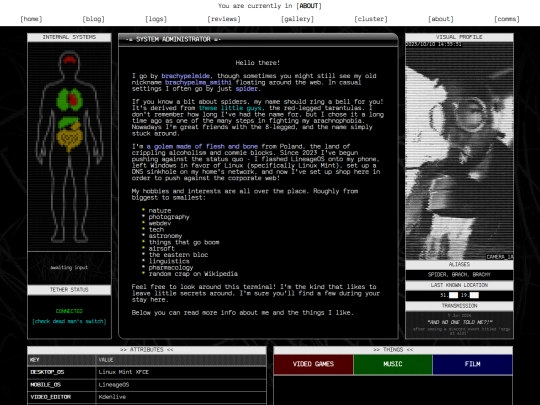Click the MOBILE_OS key cell
The width and height of the screenshot is (540, 405).
62,384
